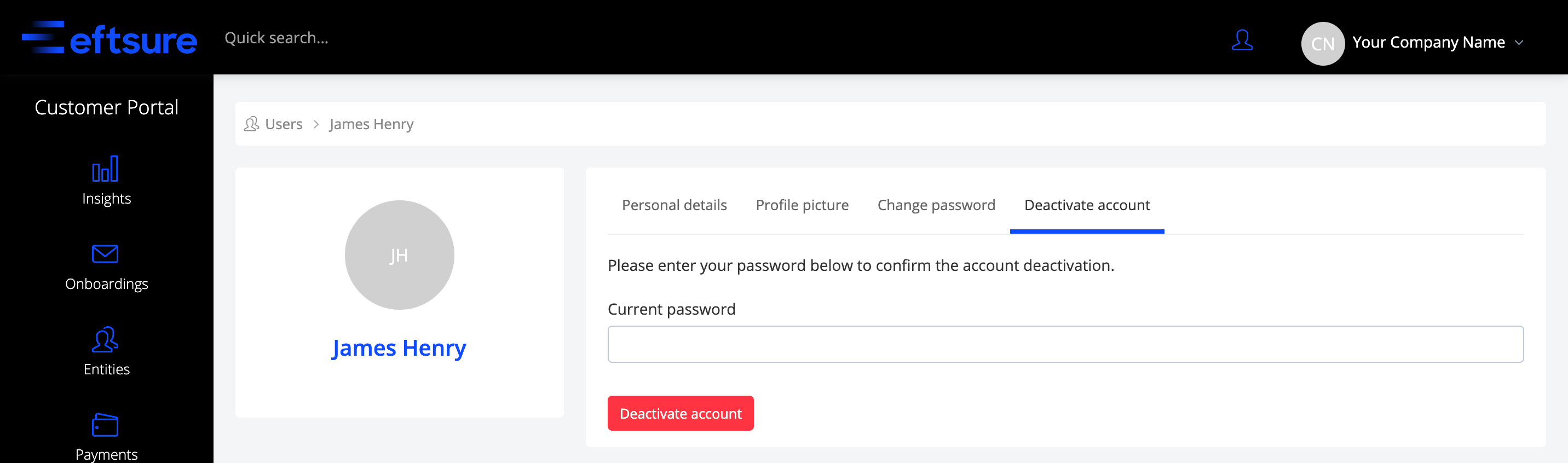
Task: Switch to the Profile picture tab
Action: [x=802, y=205]
